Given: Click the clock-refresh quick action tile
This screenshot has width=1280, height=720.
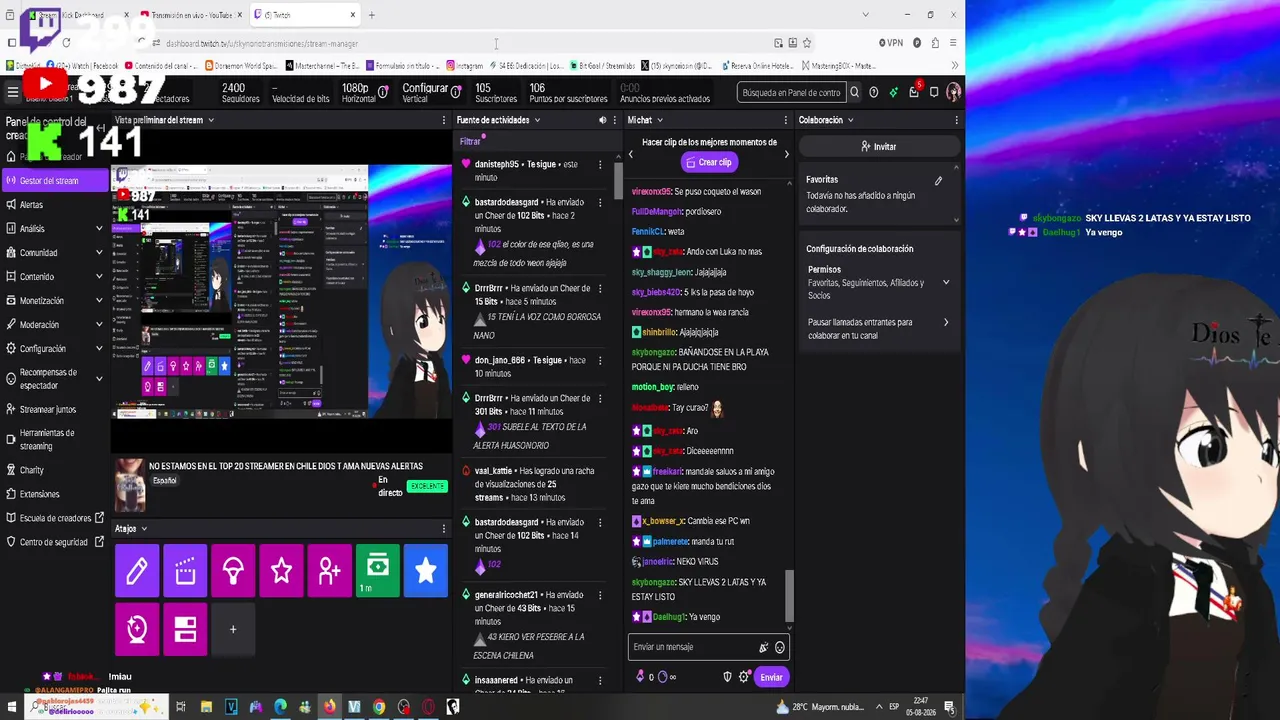Looking at the screenshot, I should (x=137, y=629).
